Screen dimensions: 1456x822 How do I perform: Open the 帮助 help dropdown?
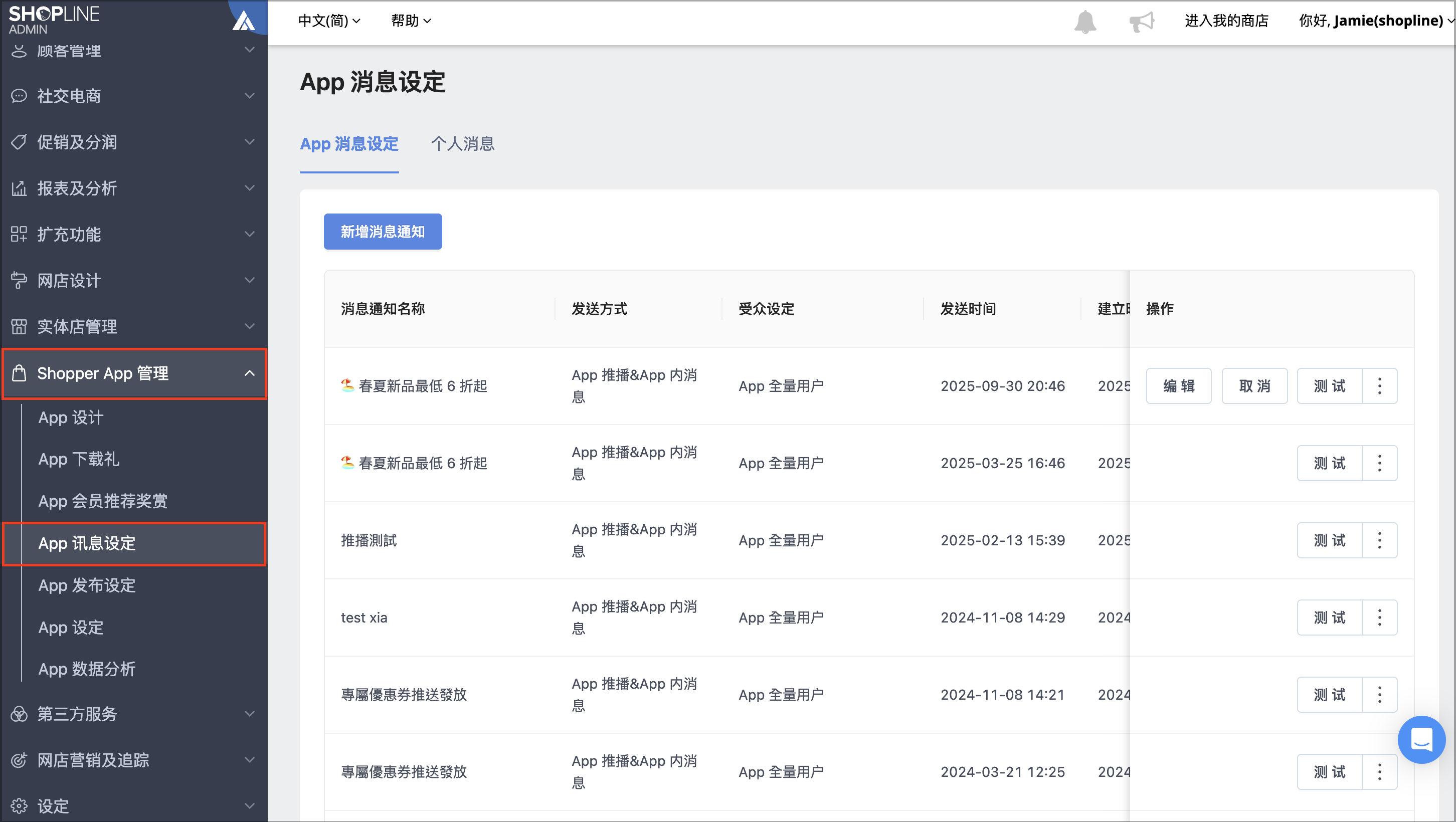pyautogui.click(x=411, y=21)
